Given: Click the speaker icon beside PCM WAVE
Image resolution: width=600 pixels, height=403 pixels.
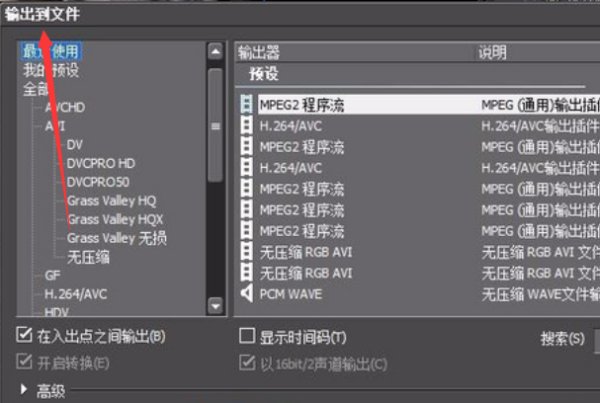Looking at the screenshot, I should pyautogui.click(x=247, y=294).
